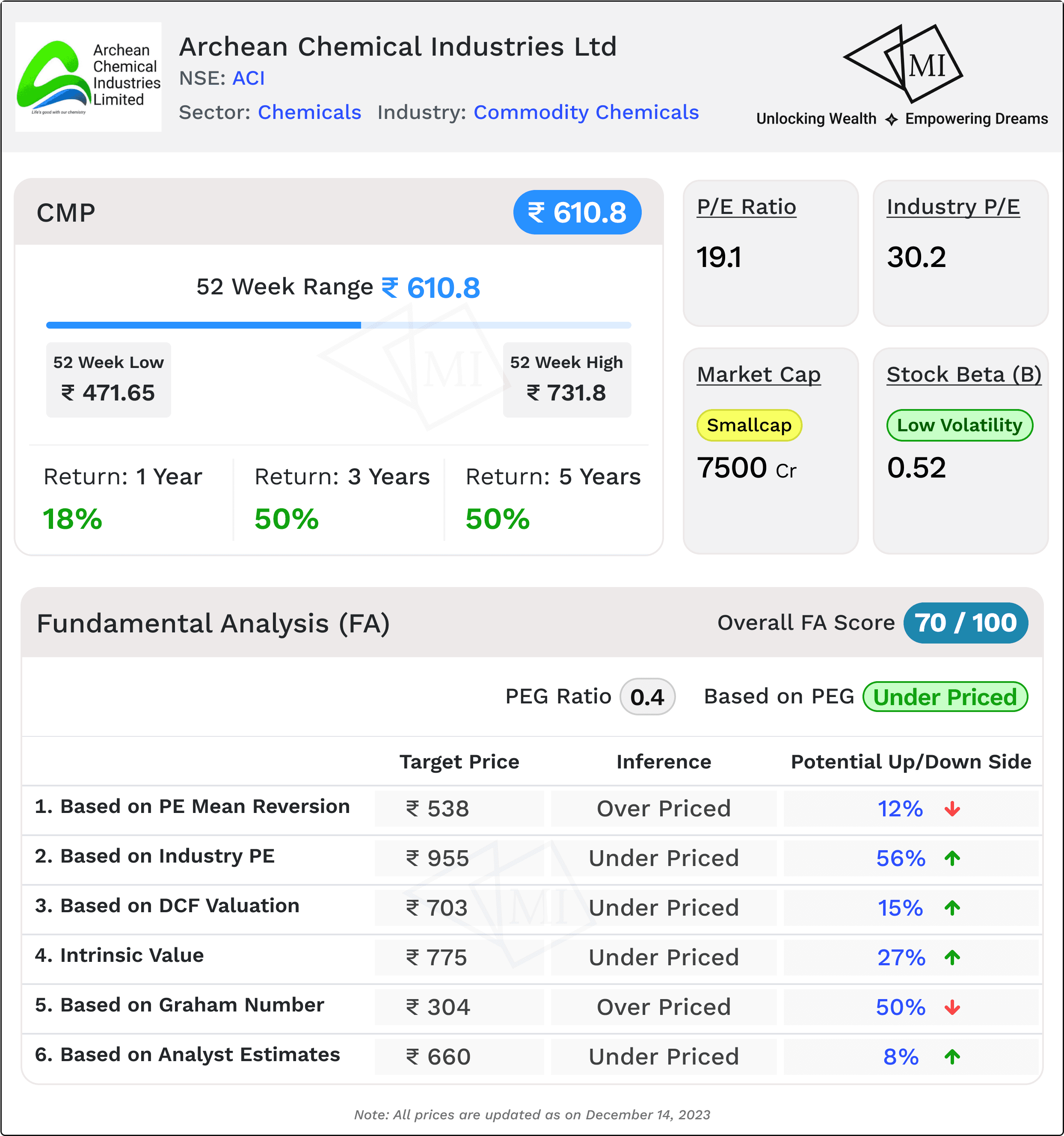Click the green up arrow next to 56%
The image size is (1064, 1136).
[x=952, y=858]
